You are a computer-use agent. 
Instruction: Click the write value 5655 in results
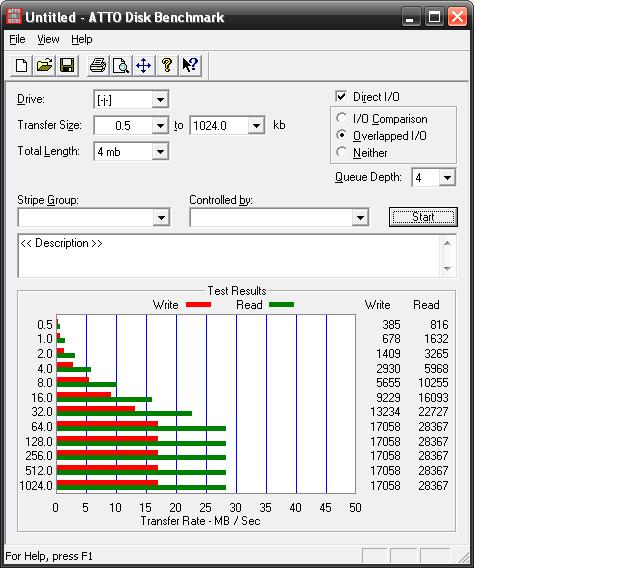(388, 383)
